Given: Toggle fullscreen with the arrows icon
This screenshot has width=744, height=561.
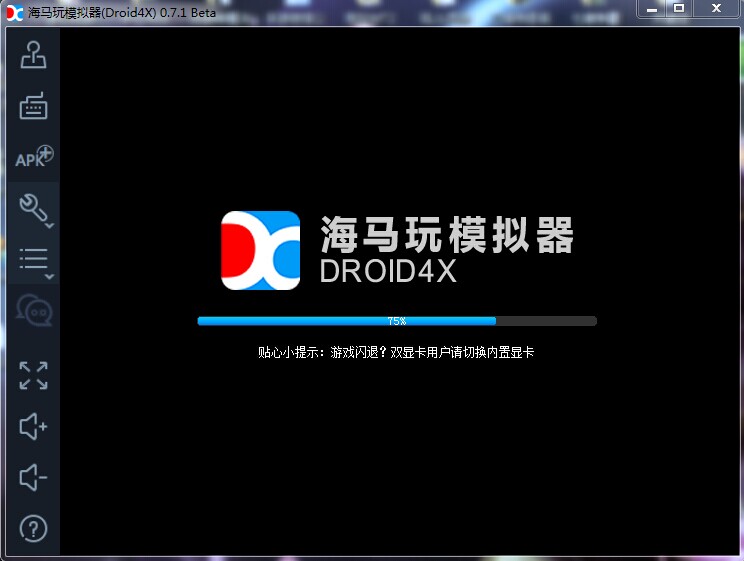Looking at the screenshot, I should (x=33, y=375).
